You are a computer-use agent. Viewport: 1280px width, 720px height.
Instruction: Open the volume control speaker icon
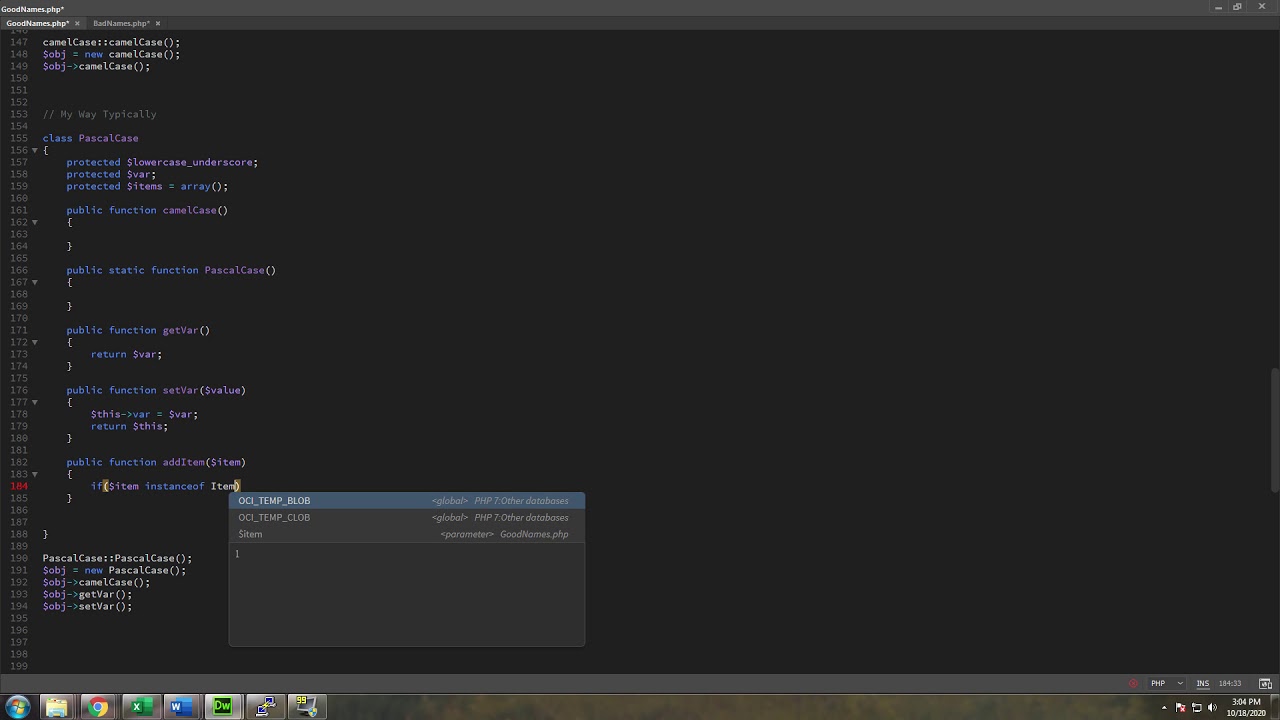tap(1212, 708)
